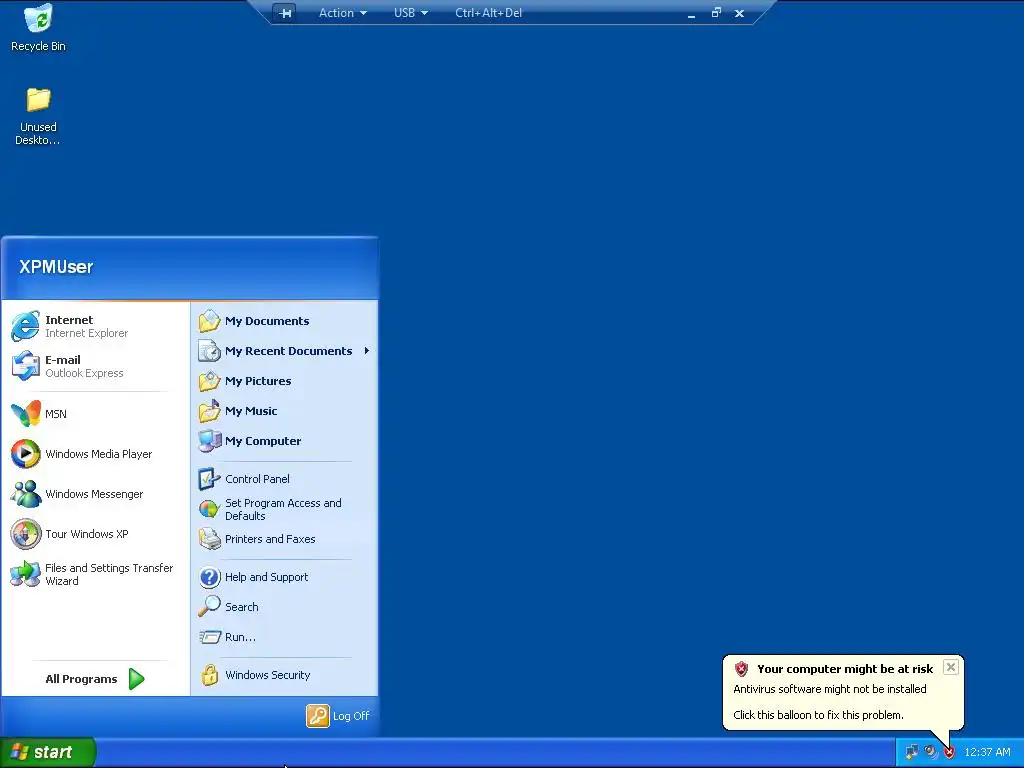This screenshot has width=1024, height=768.
Task: Click the network connection tray icon
Action: click(x=912, y=752)
